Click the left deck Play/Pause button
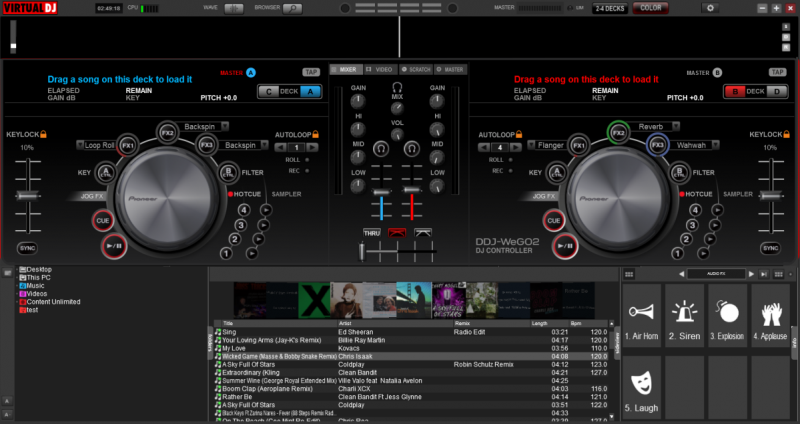Image resolution: width=800 pixels, height=424 pixels. pyautogui.click(x=114, y=246)
